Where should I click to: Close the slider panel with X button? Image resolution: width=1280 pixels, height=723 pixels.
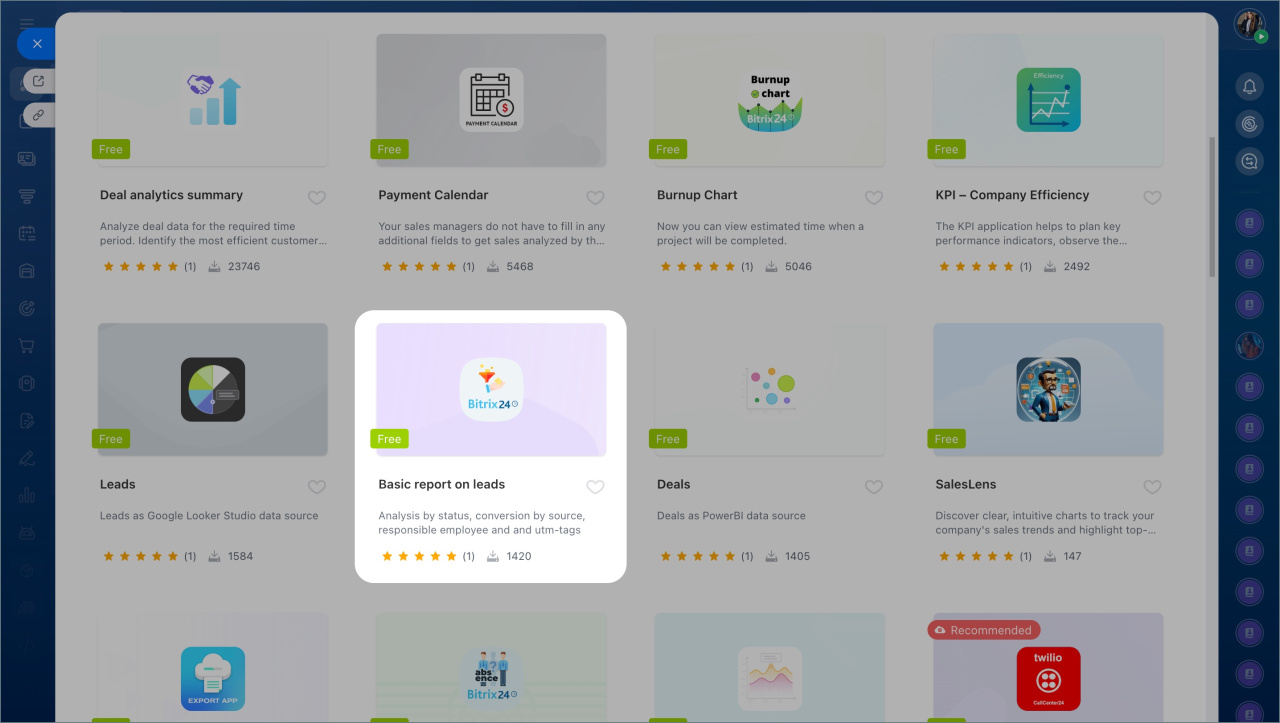pyautogui.click(x=37, y=44)
